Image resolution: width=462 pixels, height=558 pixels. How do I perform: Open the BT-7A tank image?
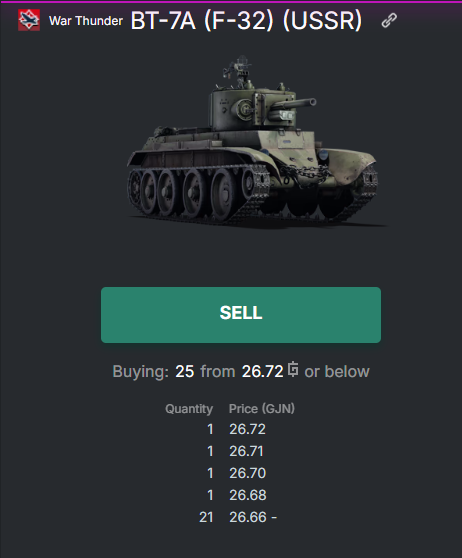pos(253,142)
